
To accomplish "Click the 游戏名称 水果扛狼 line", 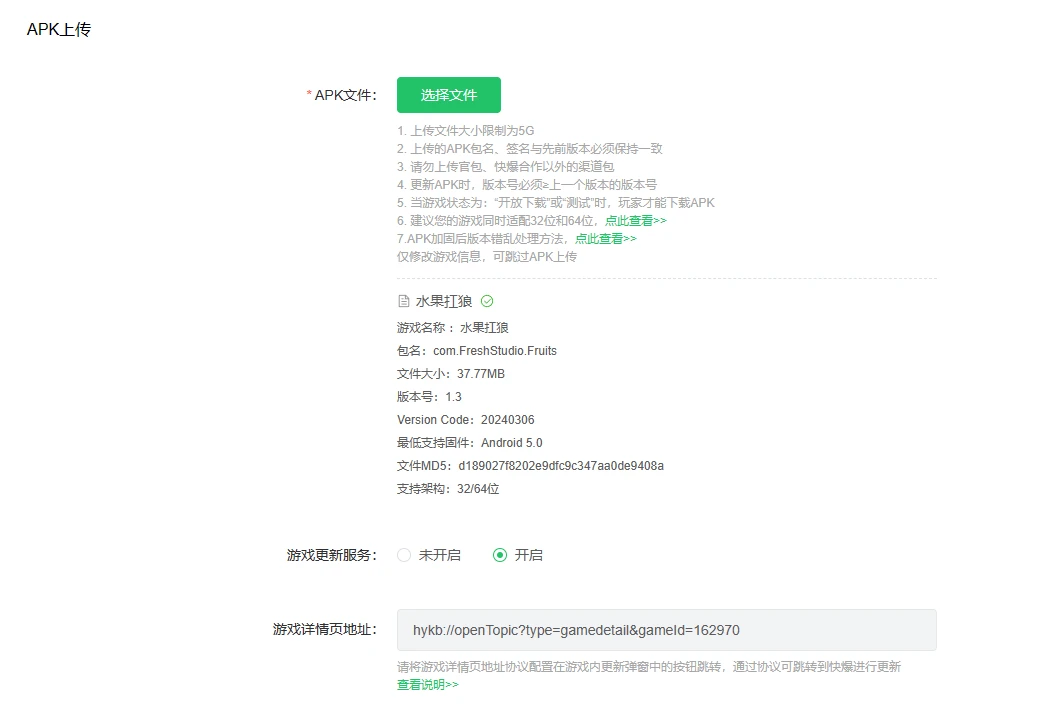I will click(453, 328).
